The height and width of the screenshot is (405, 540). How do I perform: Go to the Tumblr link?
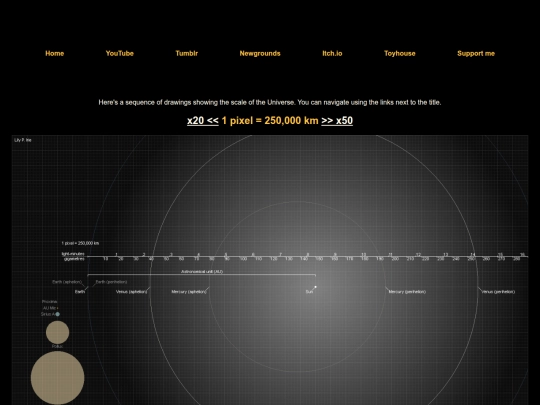tap(187, 53)
